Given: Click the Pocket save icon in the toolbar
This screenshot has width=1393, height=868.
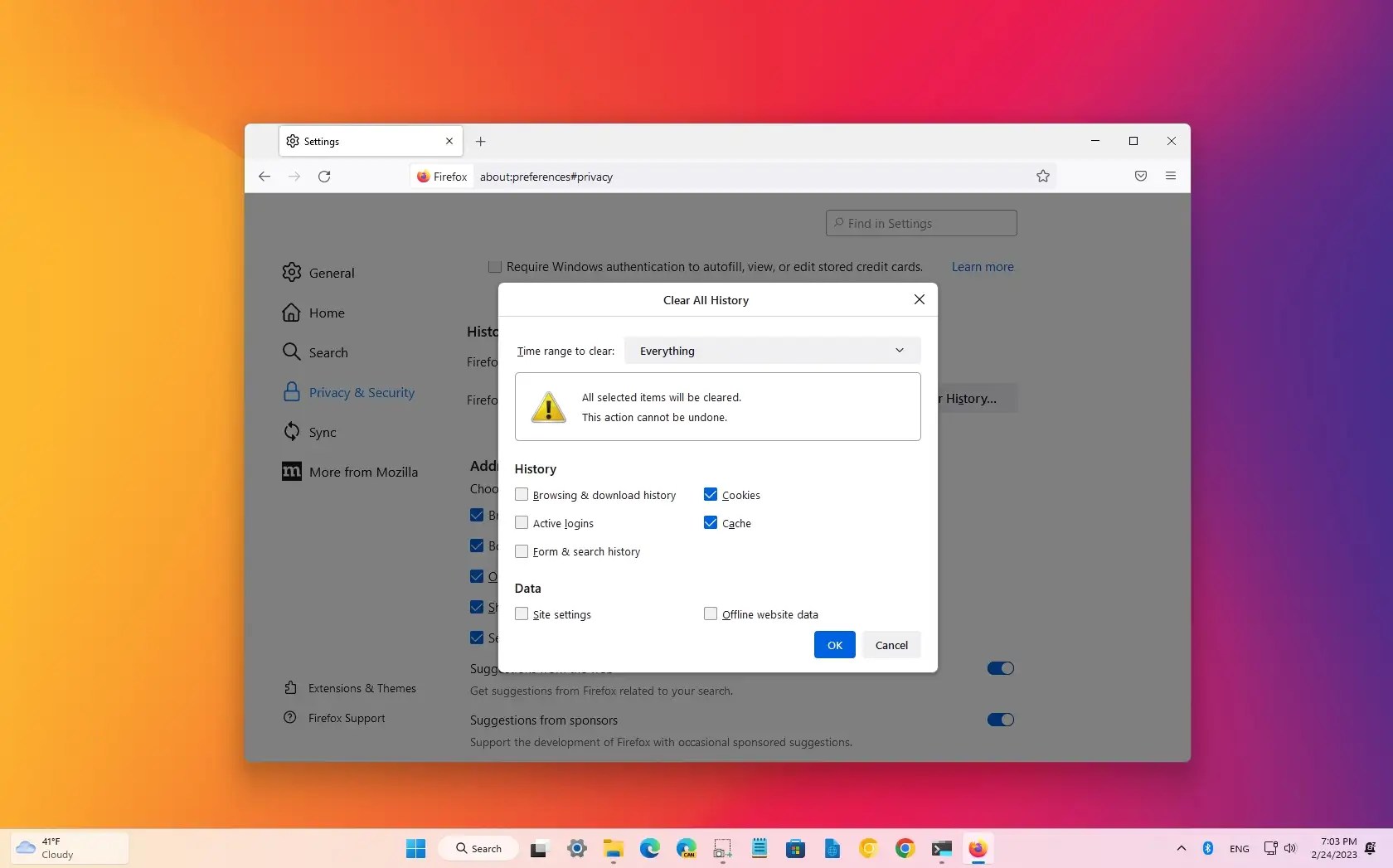Looking at the screenshot, I should tap(1140, 176).
